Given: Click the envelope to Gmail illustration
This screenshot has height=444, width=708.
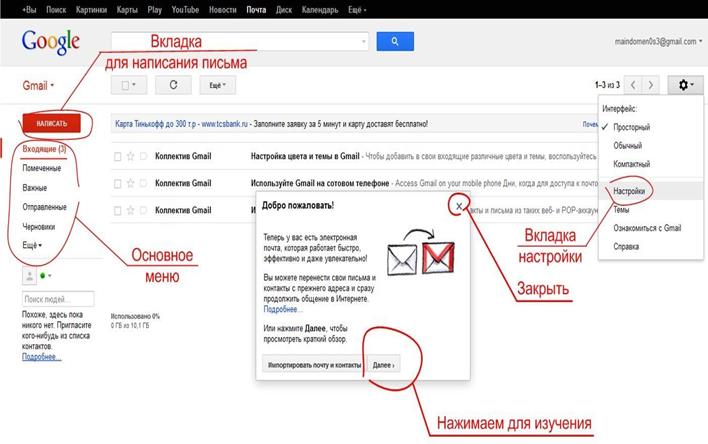Looking at the screenshot, I should pos(421,253).
